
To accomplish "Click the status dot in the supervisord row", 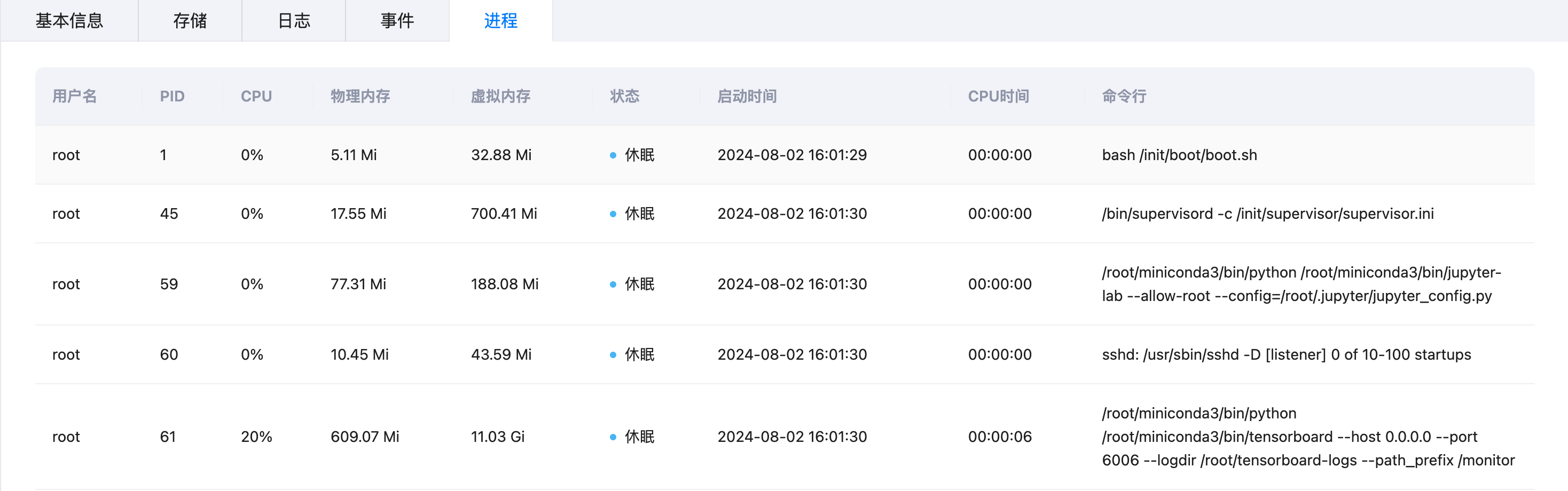I will tap(613, 213).
